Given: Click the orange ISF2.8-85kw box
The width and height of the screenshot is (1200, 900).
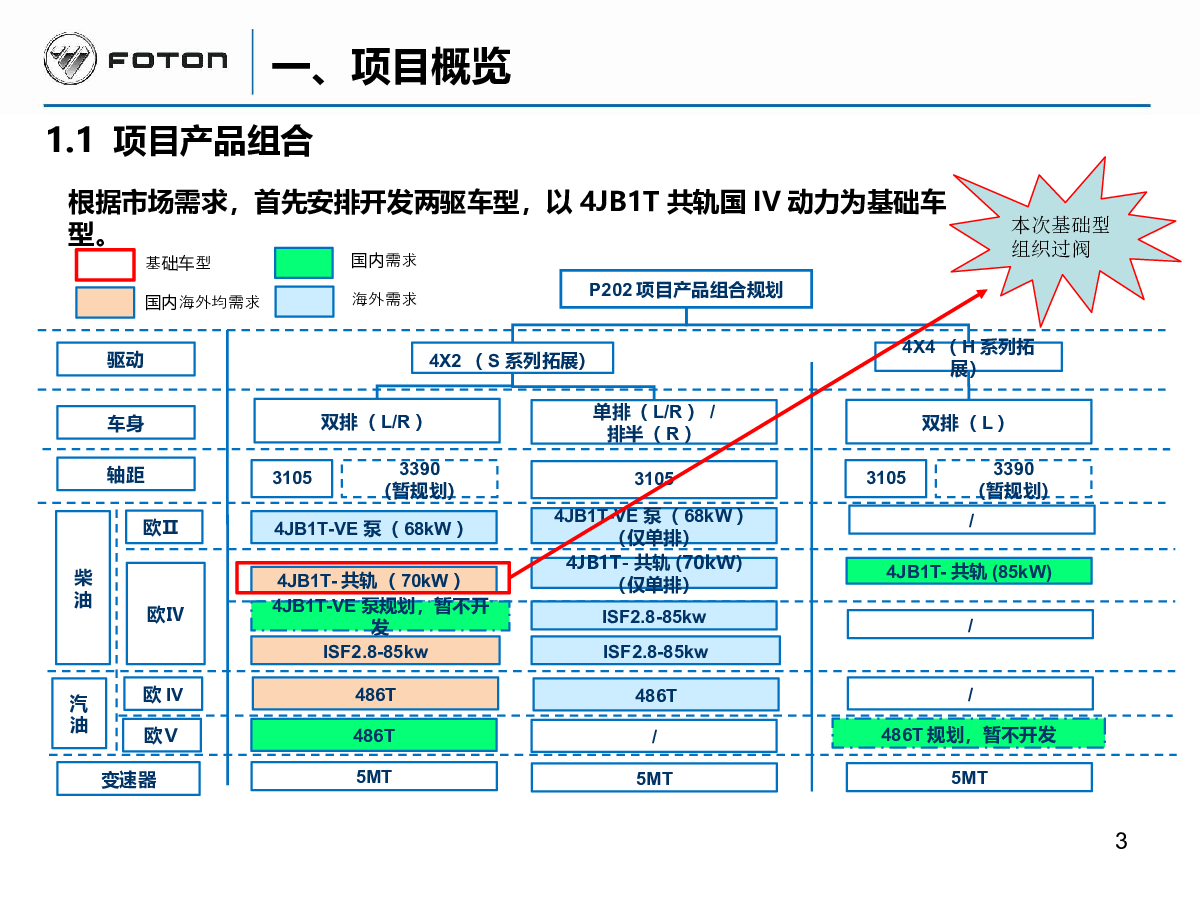Looking at the screenshot, I should (375, 650).
